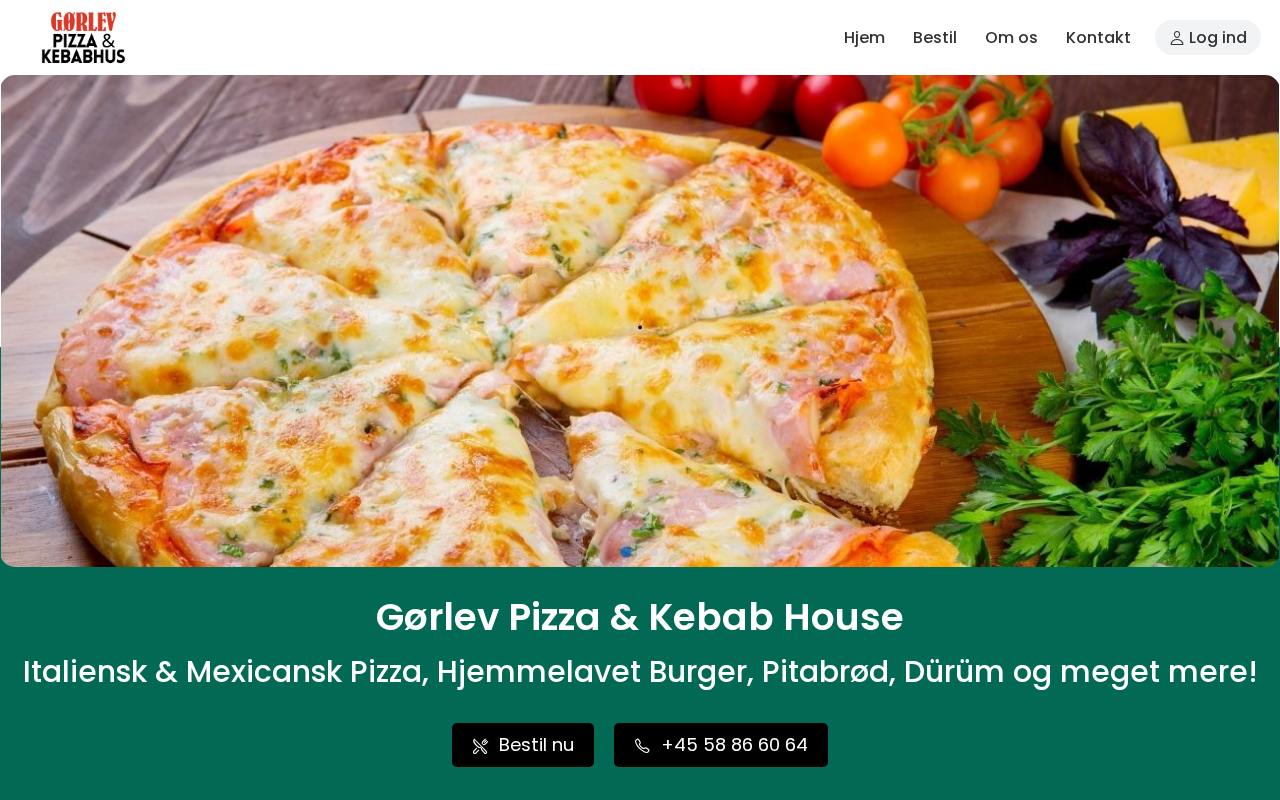Open the Log ind button
Screen dimensions: 1280x800
coord(1208,38)
